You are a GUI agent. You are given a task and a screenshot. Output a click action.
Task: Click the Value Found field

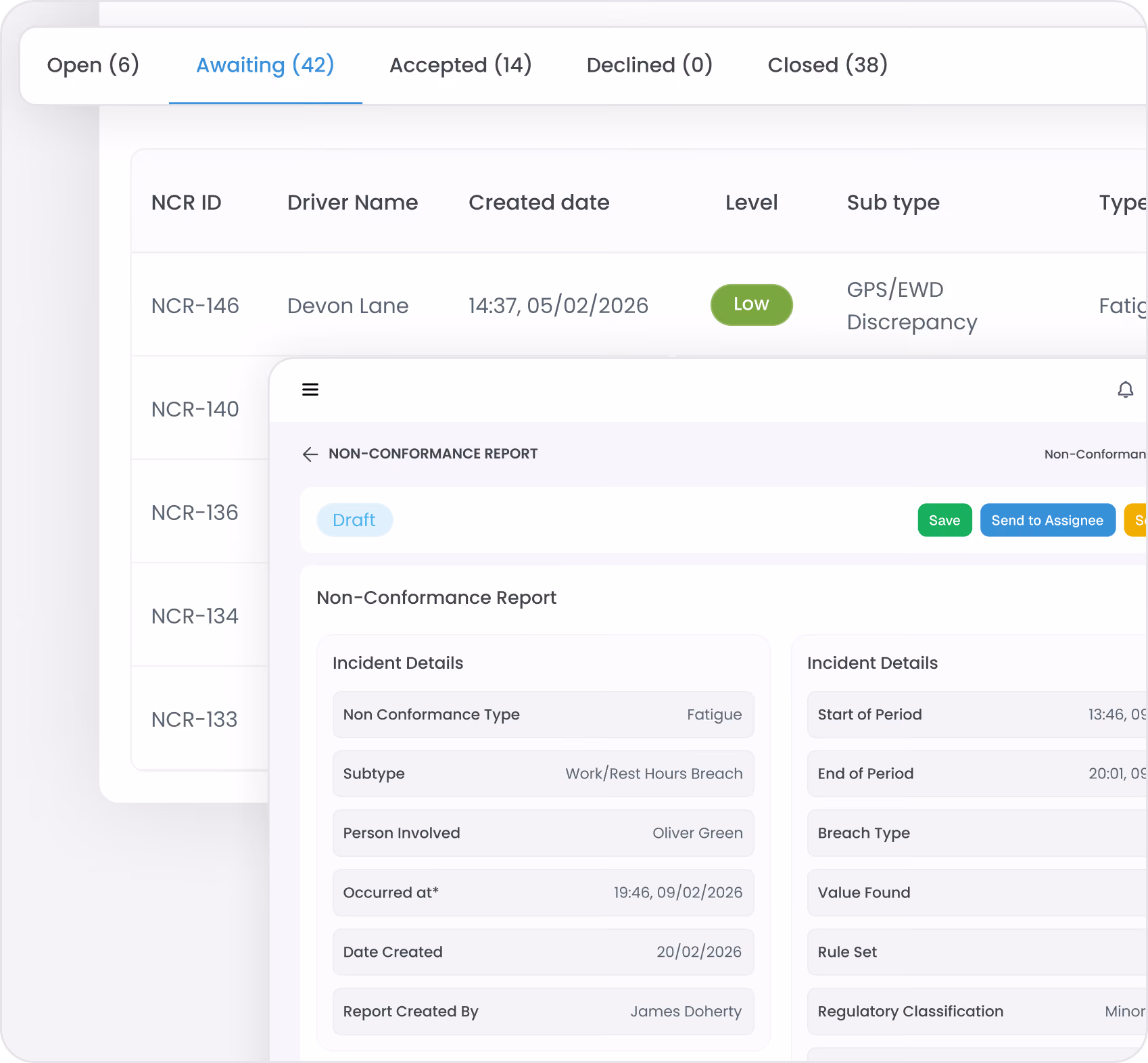click(x=978, y=893)
